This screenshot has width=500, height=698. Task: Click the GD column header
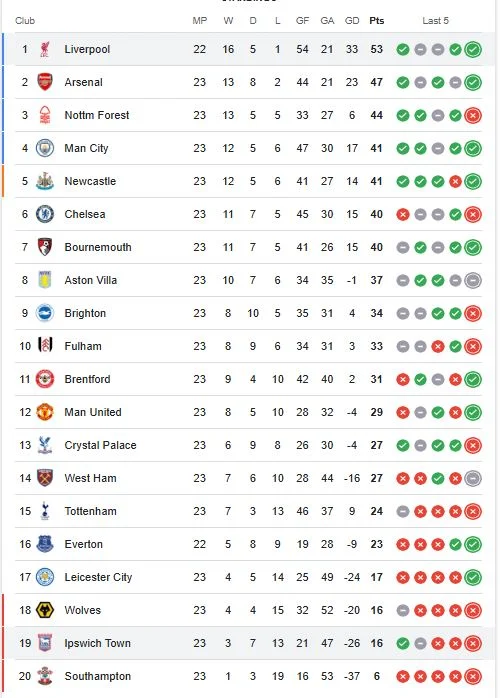point(352,20)
